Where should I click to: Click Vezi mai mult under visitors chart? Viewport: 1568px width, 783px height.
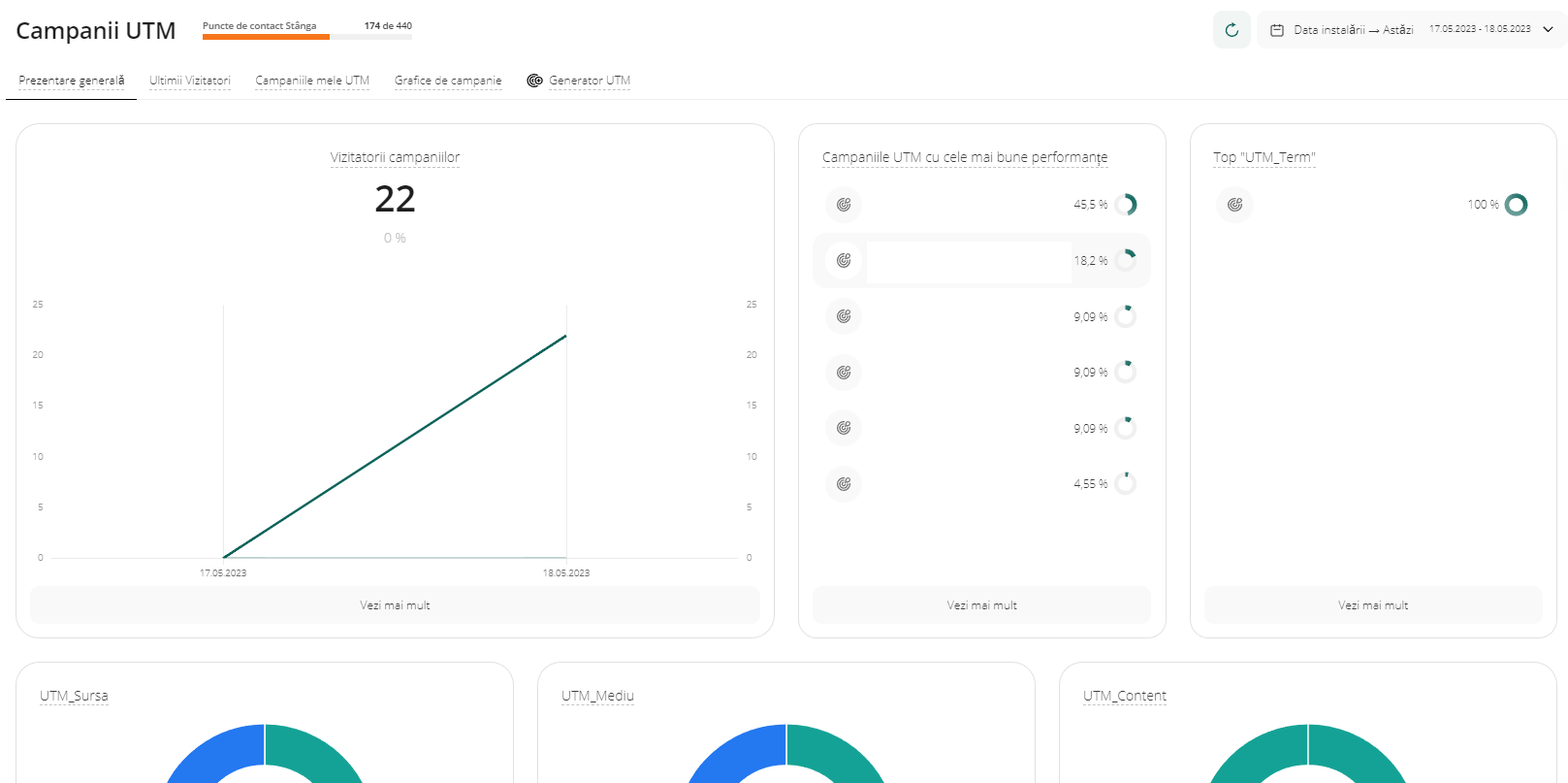coord(395,605)
